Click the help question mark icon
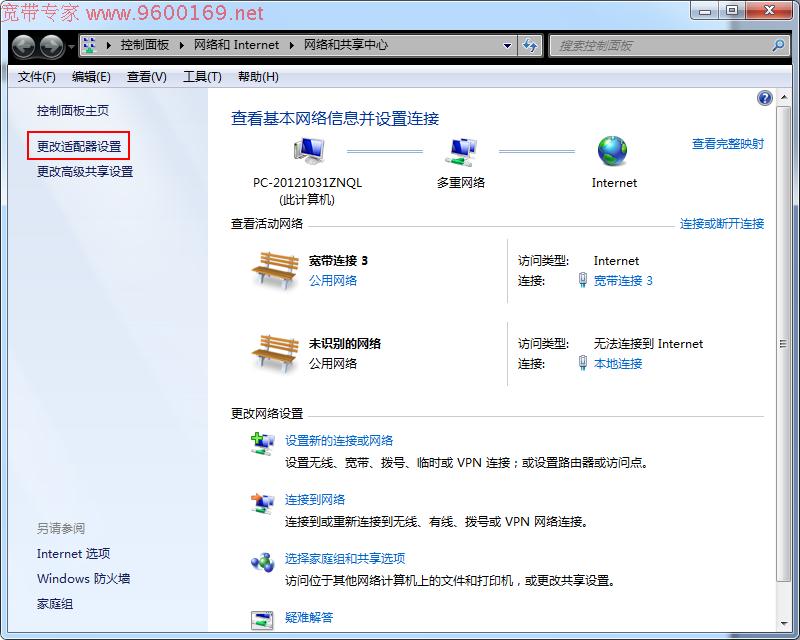 coord(764,97)
